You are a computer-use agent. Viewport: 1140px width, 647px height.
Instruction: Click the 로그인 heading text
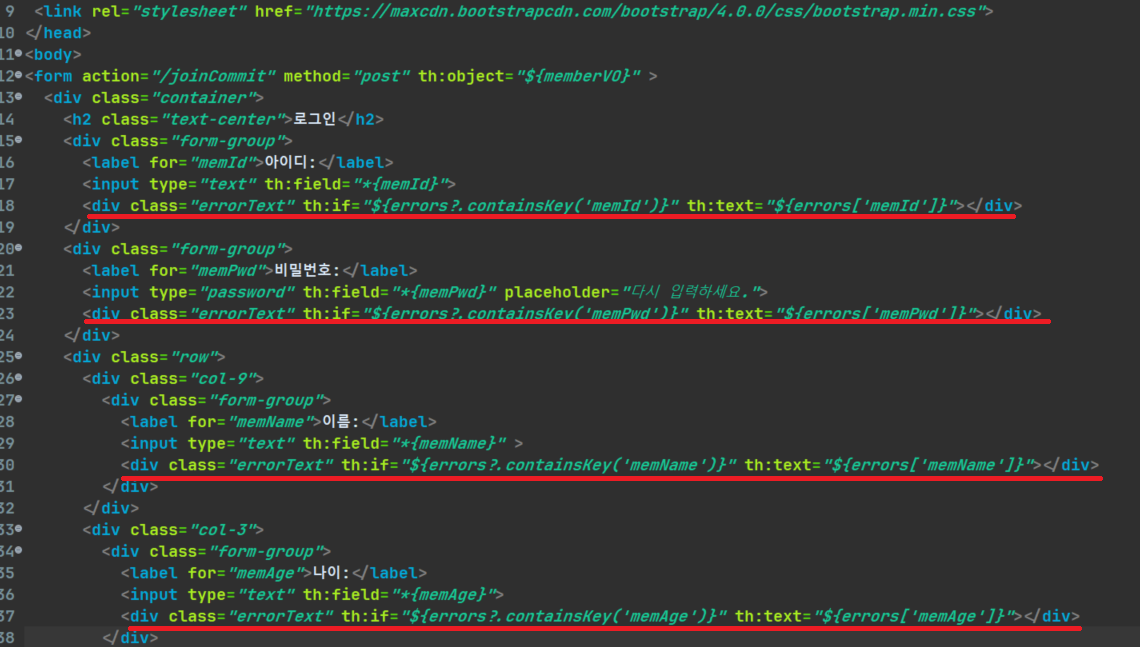click(x=314, y=119)
